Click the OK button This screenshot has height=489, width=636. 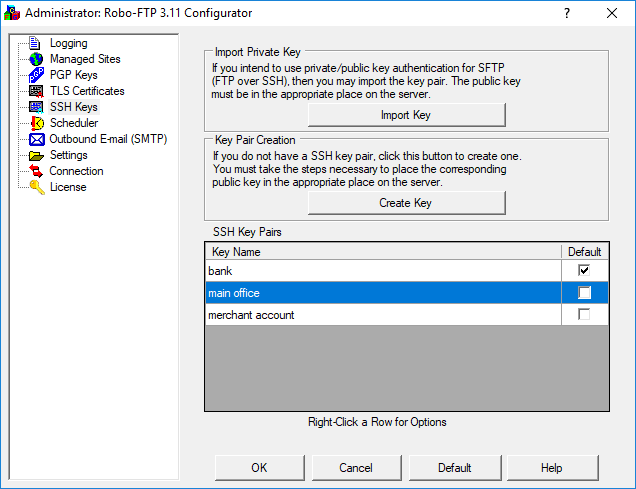coord(260,468)
